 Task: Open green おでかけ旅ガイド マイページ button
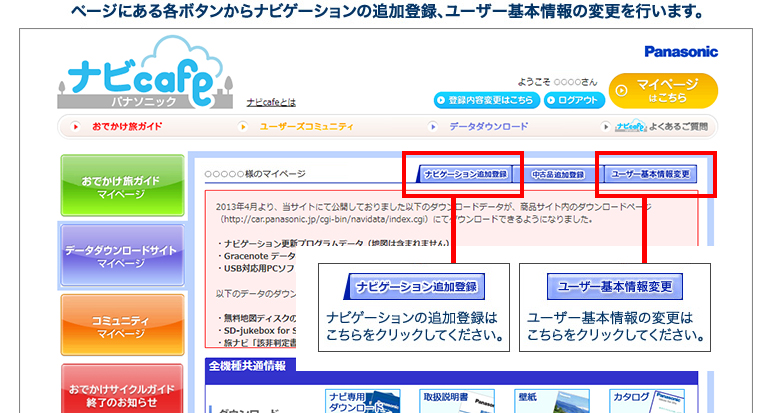click(x=122, y=186)
